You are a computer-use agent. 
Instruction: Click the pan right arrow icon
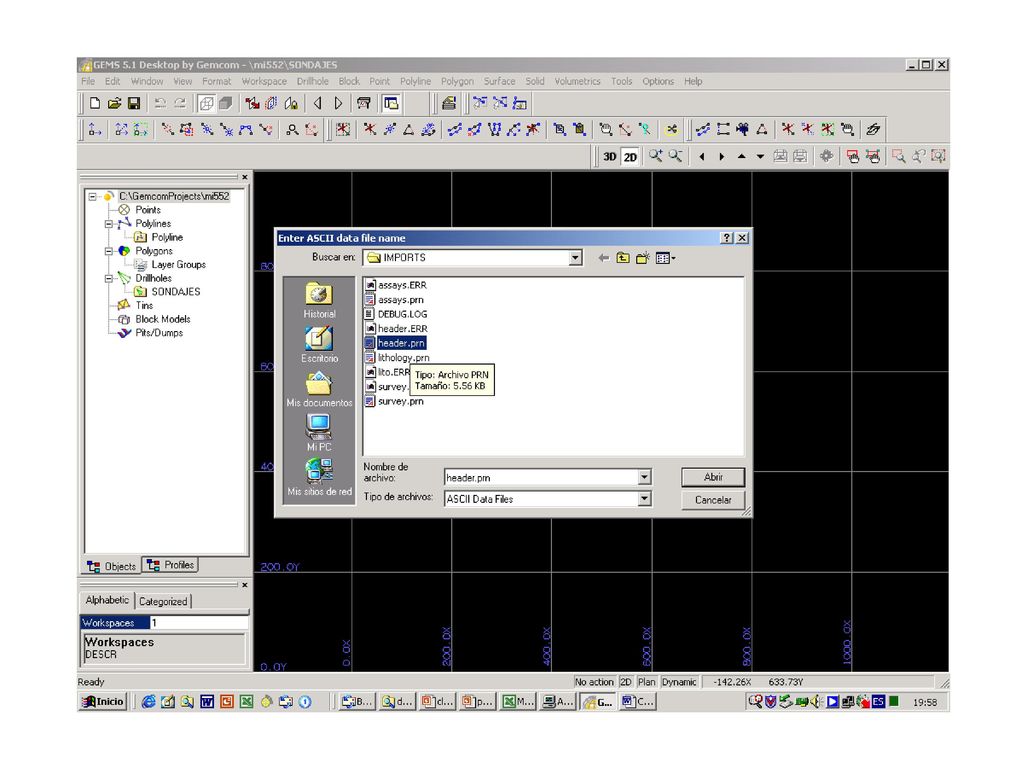coord(722,157)
